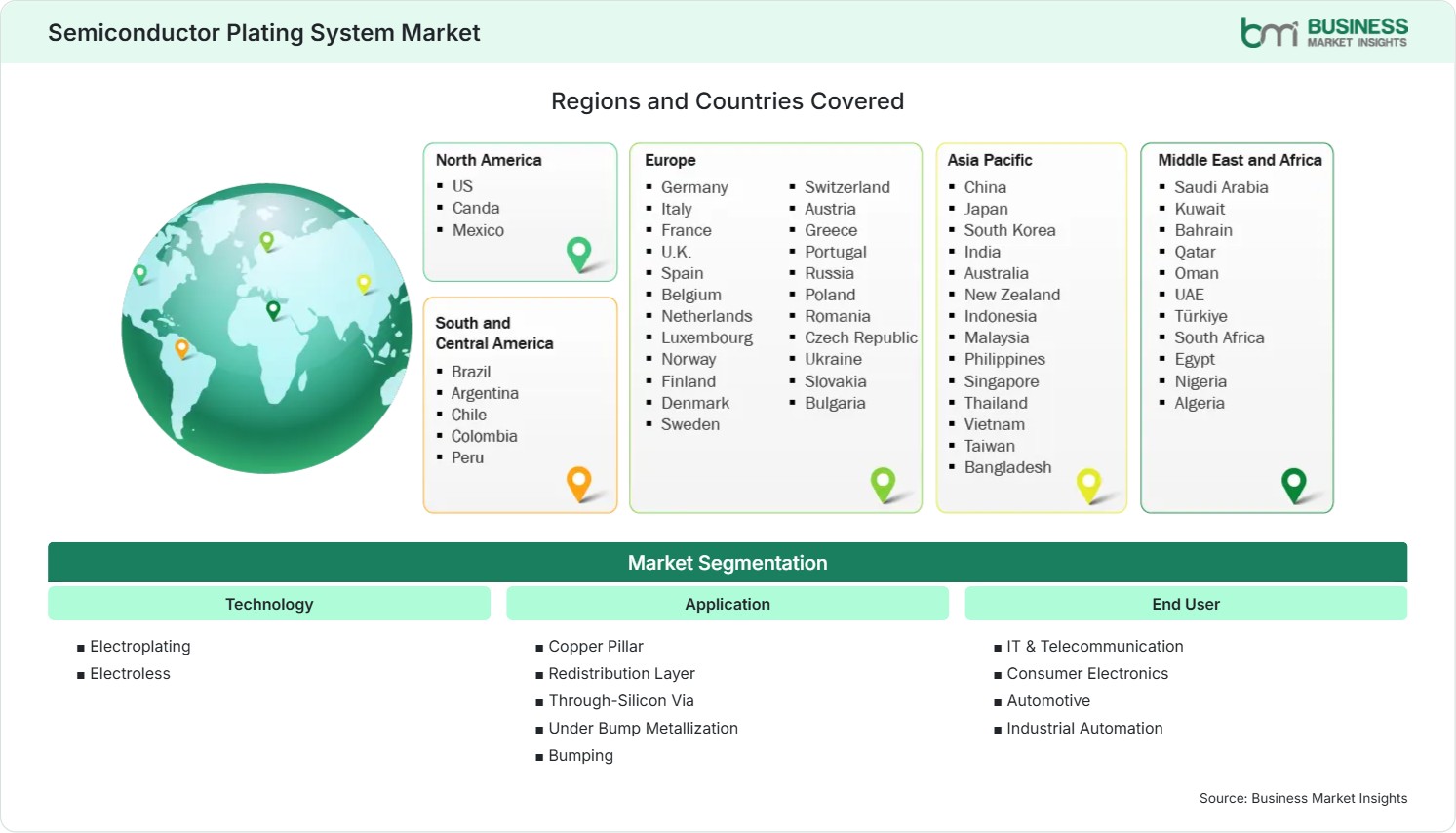Click Algeria in Middle East and Africa list
Screen dimensions: 1456x833
point(1199,403)
